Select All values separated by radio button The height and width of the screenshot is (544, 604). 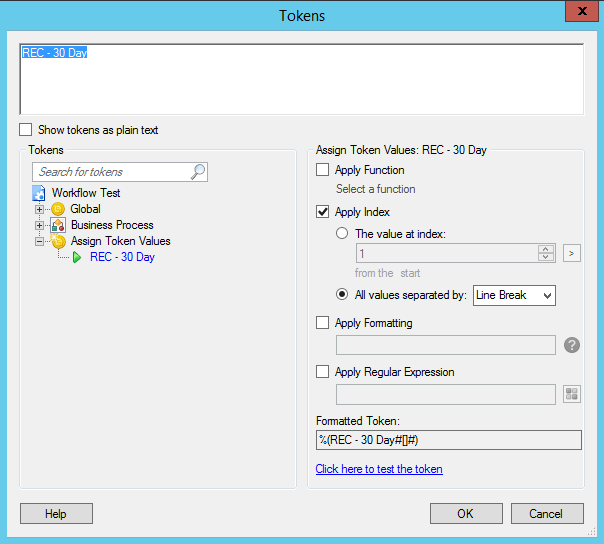(x=342, y=295)
